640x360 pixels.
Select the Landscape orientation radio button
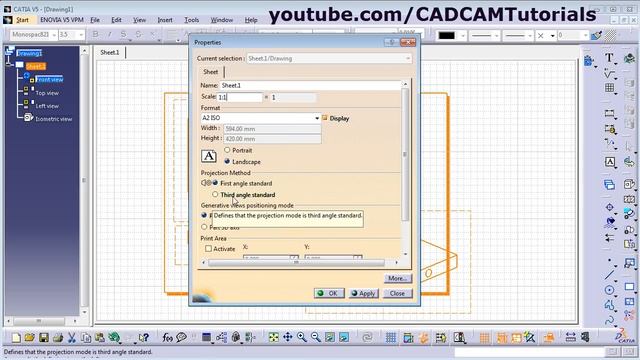[227, 162]
